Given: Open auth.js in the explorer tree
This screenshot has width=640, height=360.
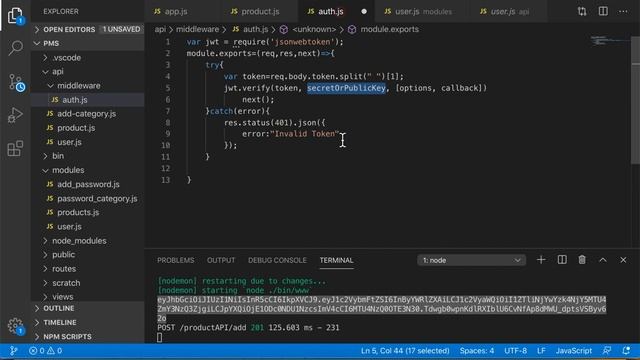Looking at the screenshot, I should coord(88,100).
